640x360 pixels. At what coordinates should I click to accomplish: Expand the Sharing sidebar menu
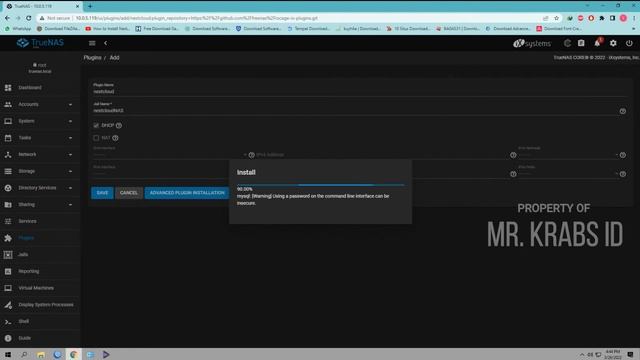(40, 204)
